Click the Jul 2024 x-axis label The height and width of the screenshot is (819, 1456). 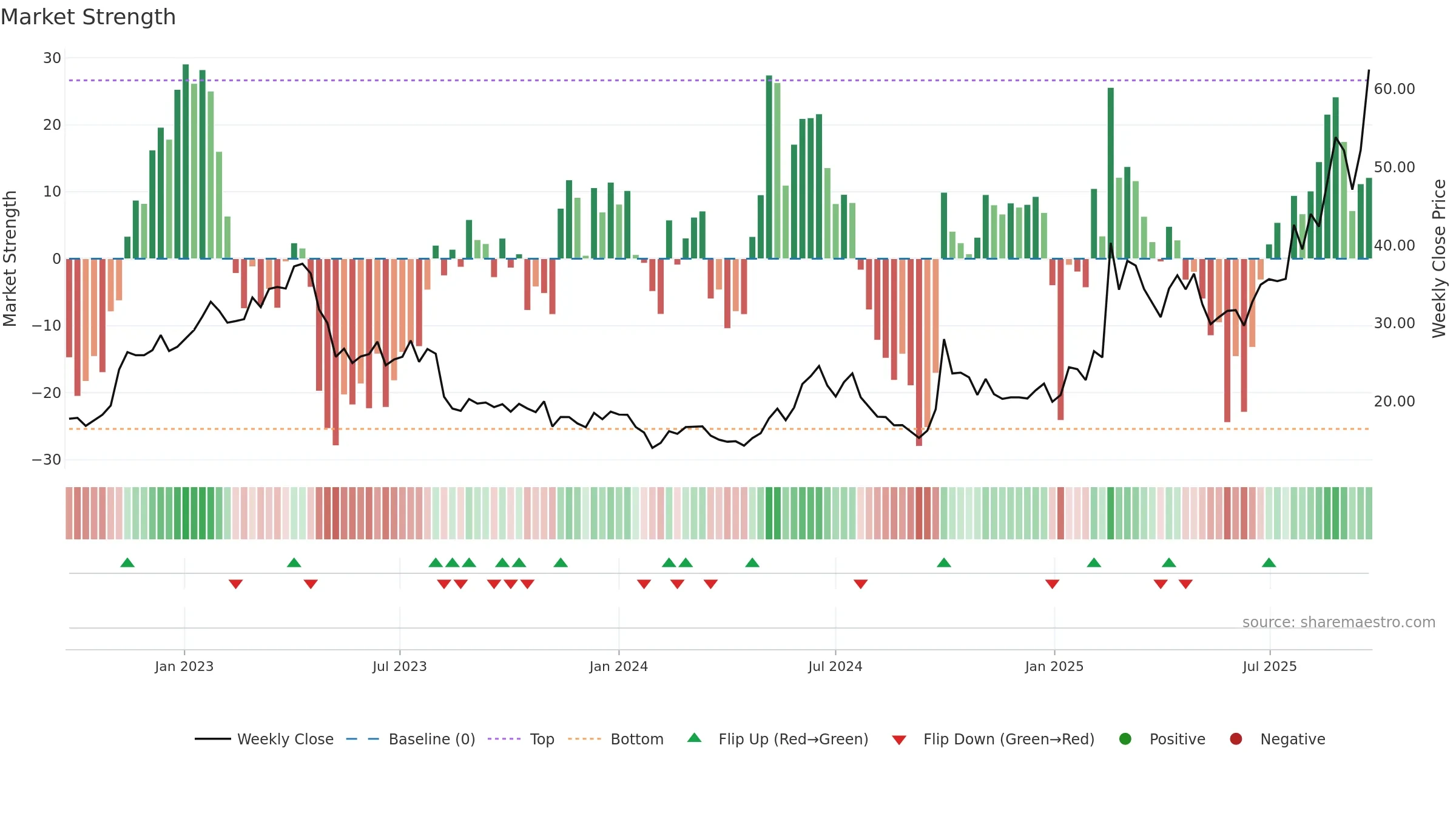coord(835,667)
